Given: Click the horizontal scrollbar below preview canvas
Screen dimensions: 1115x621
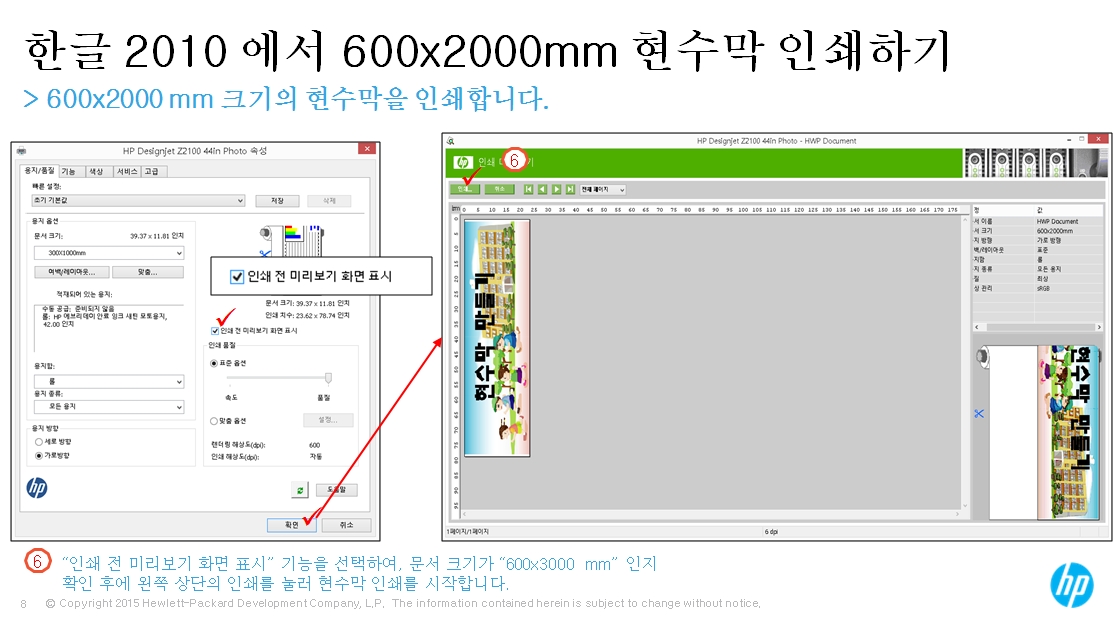Looking at the screenshot, I should coord(711,514).
